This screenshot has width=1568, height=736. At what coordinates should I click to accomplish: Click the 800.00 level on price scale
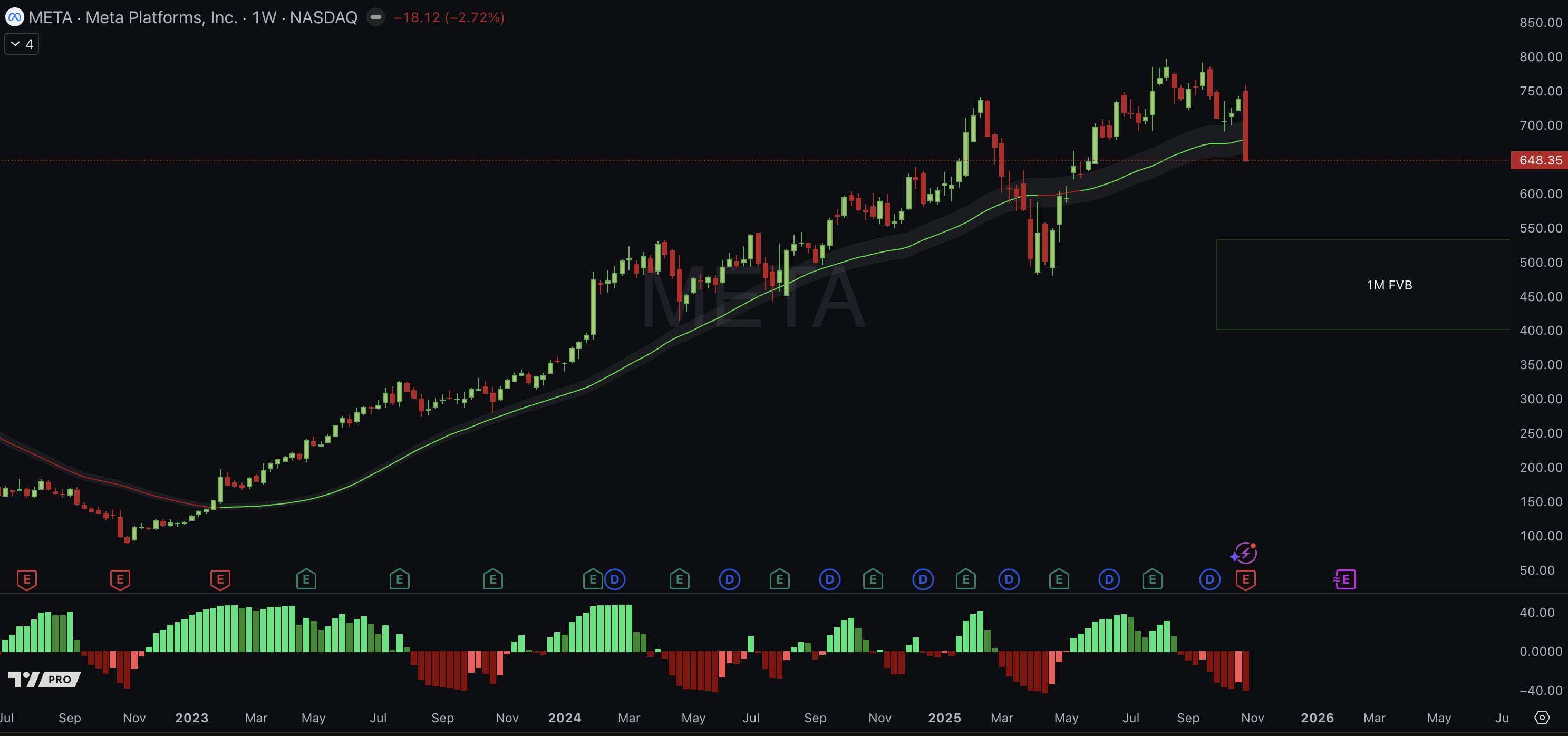coord(1540,56)
